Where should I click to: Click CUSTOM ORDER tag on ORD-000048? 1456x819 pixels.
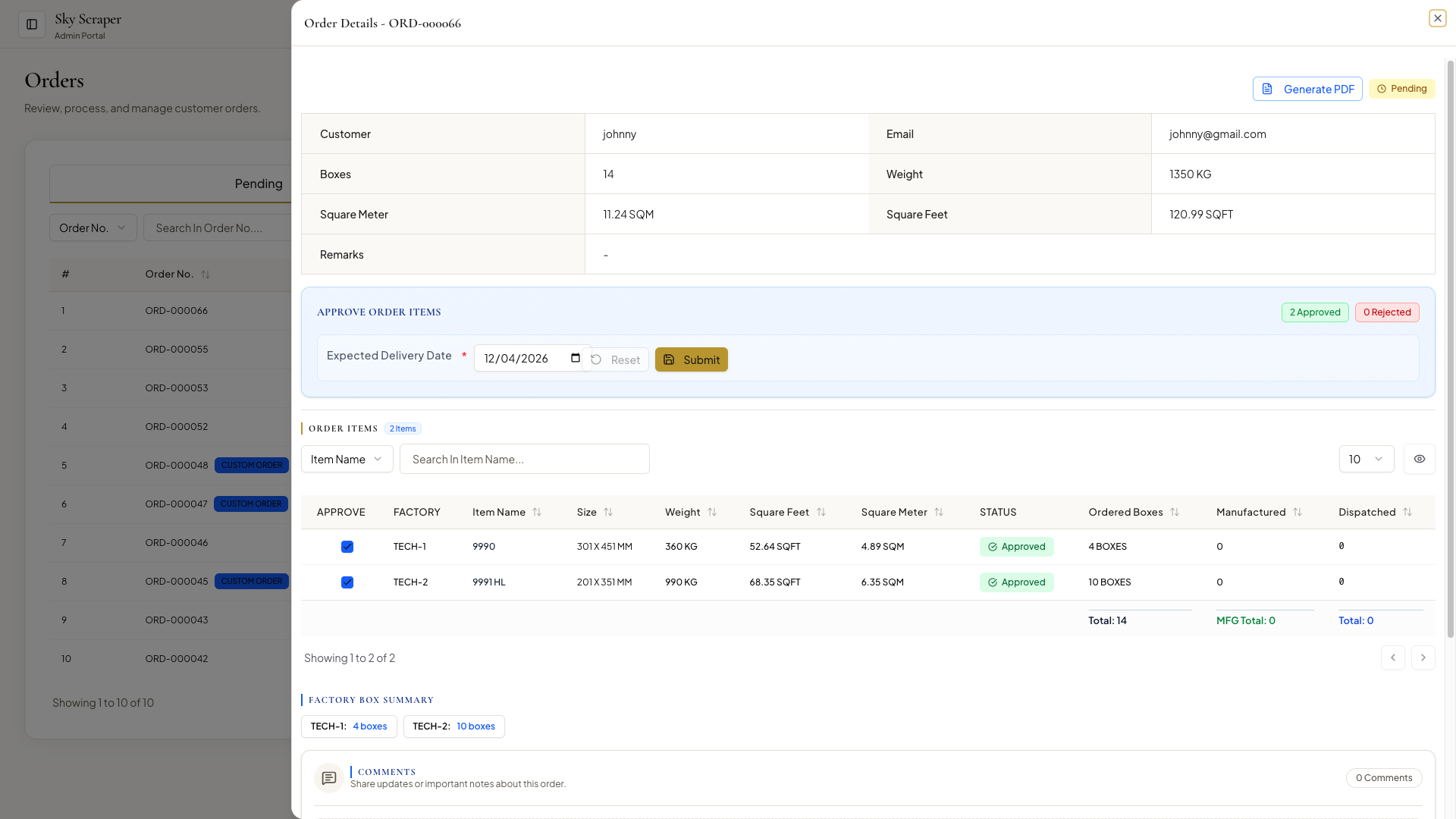(x=252, y=465)
